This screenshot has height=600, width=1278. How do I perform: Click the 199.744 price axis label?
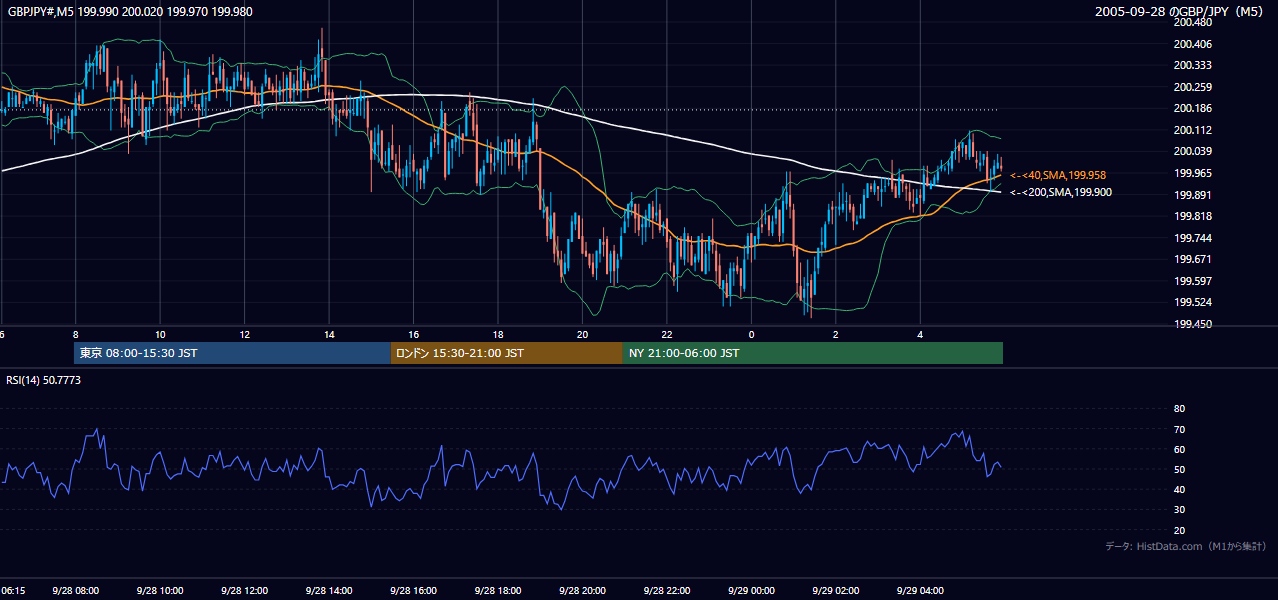click(x=1192, y=238)
